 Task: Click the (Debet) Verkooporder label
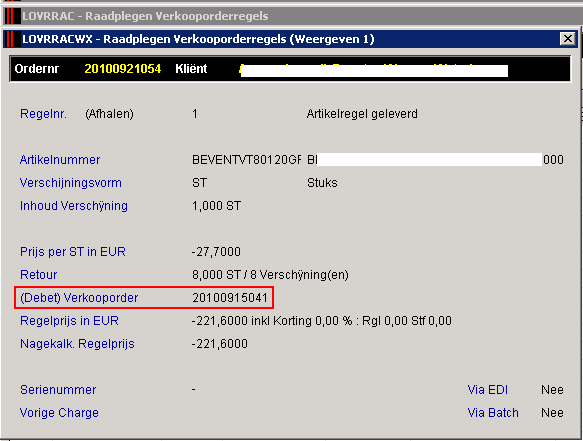tap(79, 298)
